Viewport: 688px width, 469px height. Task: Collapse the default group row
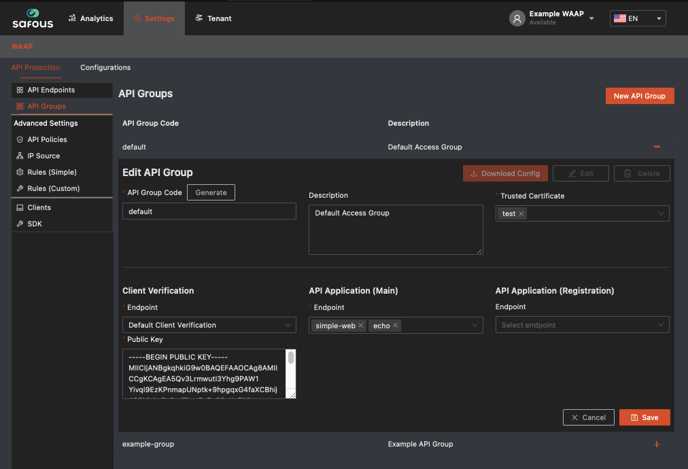point(656,147)
